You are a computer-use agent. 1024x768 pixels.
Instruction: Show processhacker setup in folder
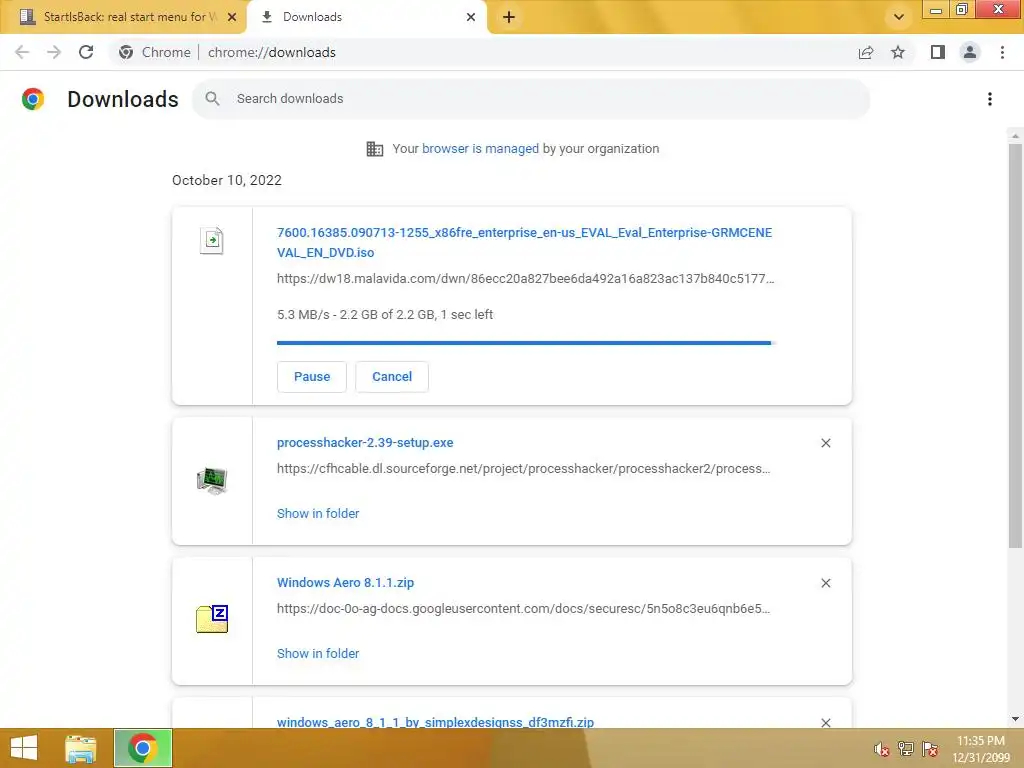point(318,514)
